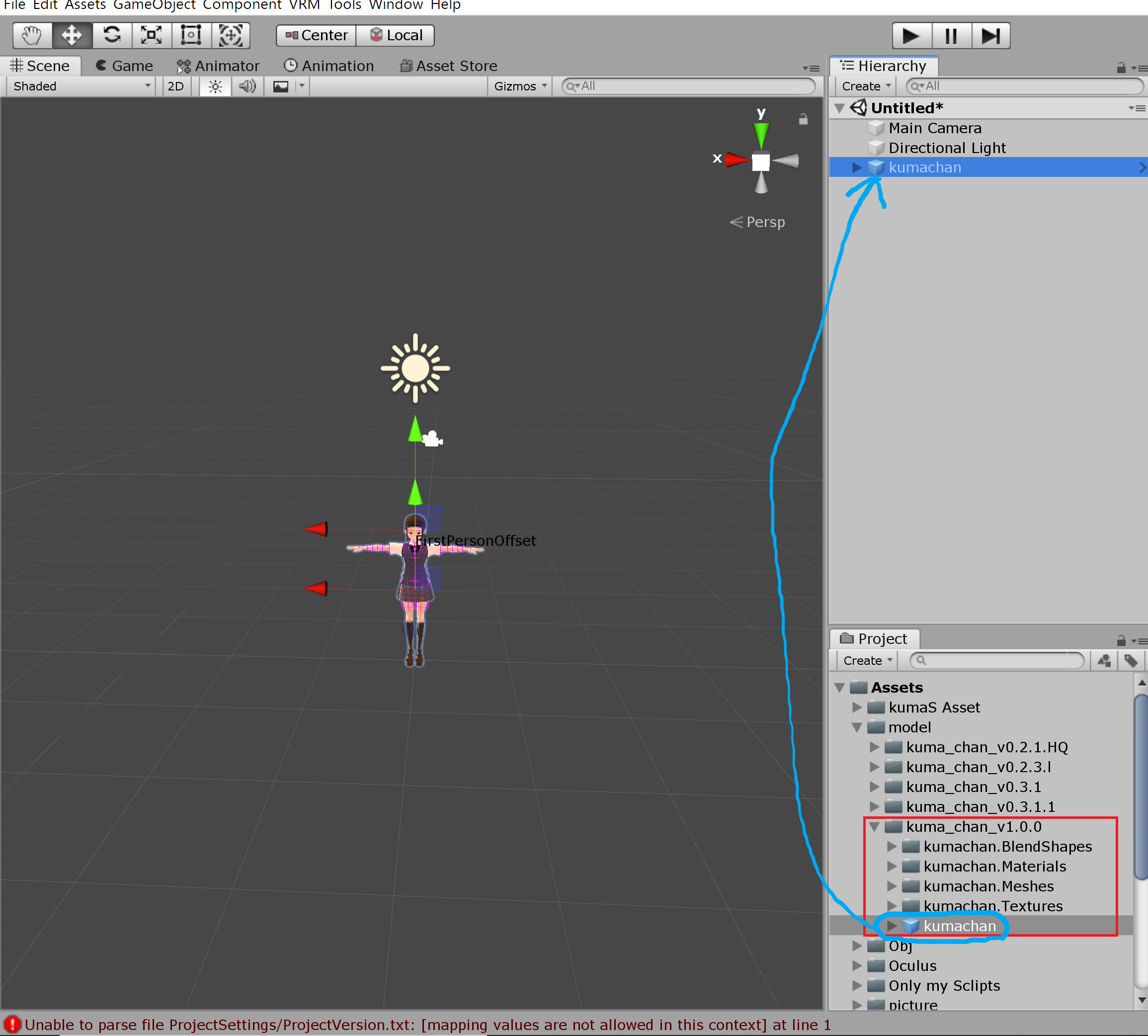Open the Shaded draw mode dropdown
Viewport: 1148px width, 1036px height.
tap(82, 86)
